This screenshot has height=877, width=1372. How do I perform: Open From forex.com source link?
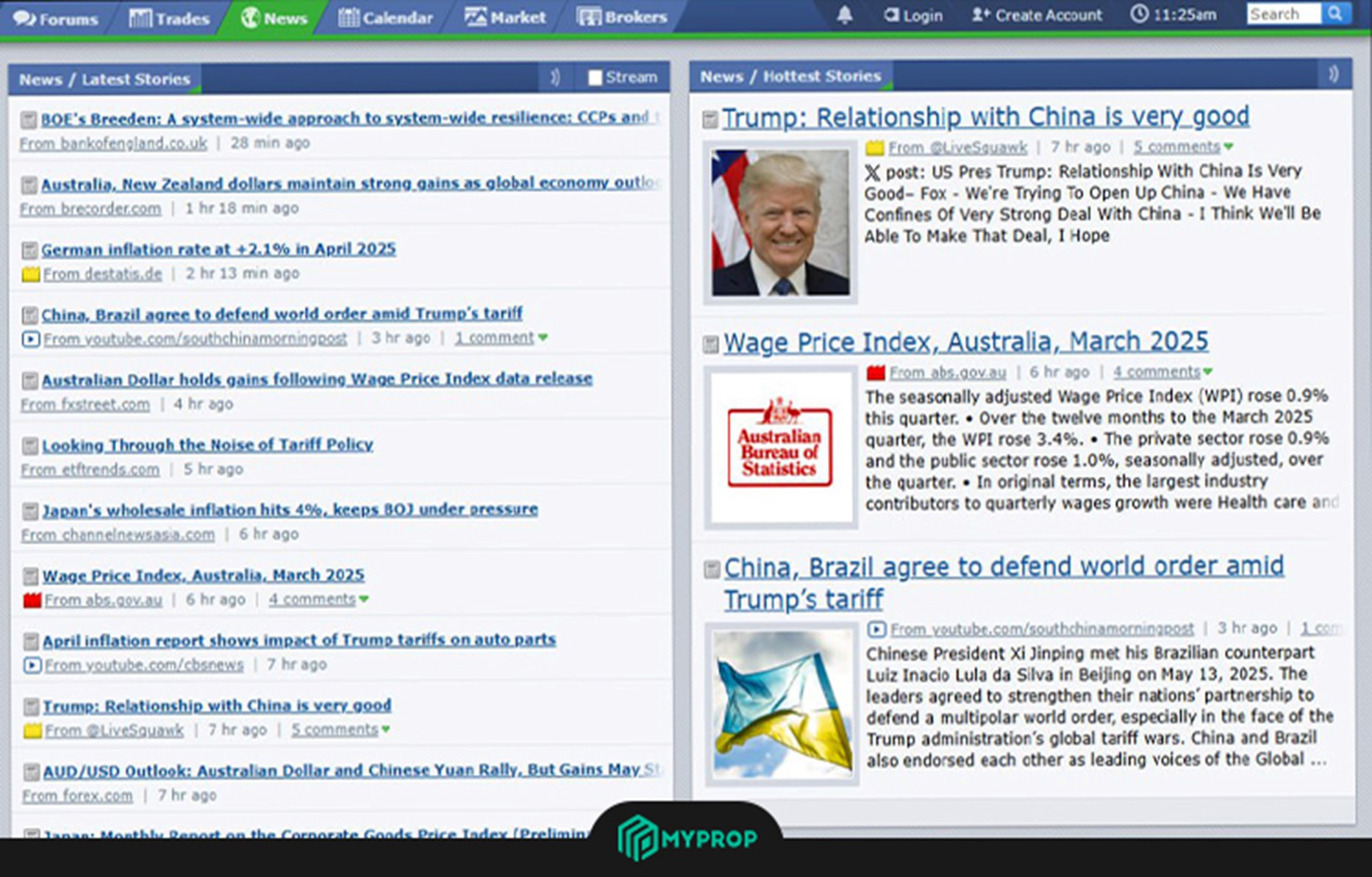pyautogui.click(x=78, y=795)
